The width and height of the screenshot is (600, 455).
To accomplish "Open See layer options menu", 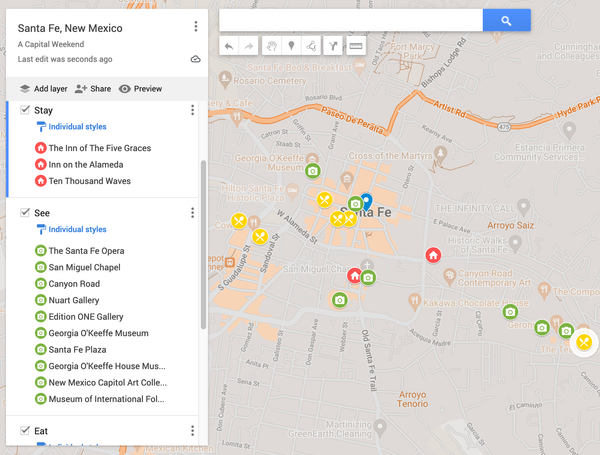I will tap(192, 213).
